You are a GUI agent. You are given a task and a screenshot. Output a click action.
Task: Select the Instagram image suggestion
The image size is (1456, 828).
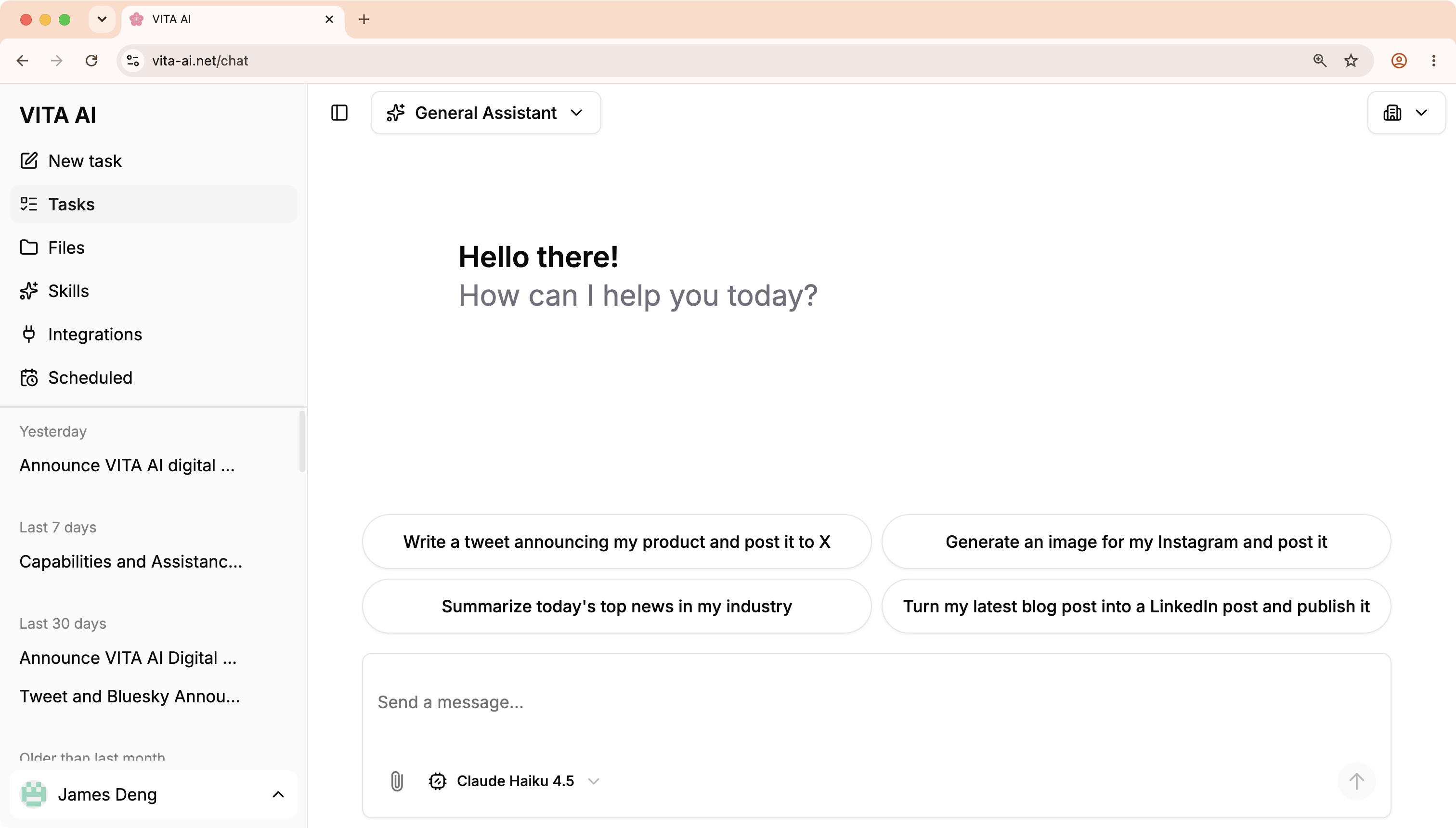(x=1136, y=542)
